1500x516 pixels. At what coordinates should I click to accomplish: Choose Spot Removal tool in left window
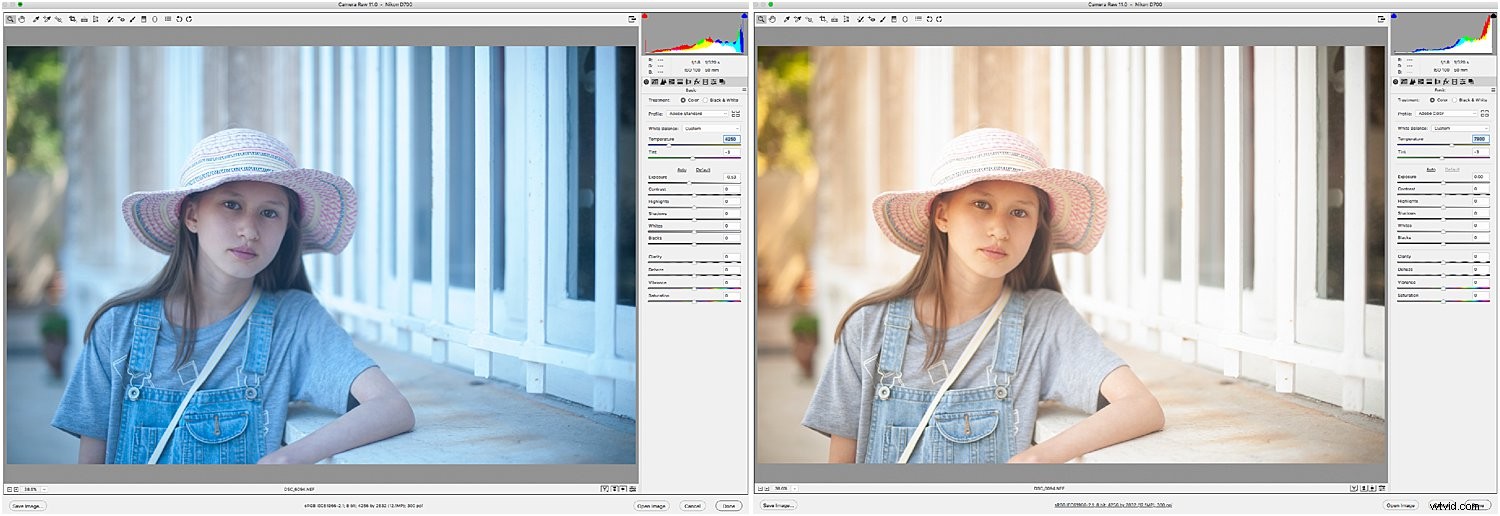[x=110, y=19]
